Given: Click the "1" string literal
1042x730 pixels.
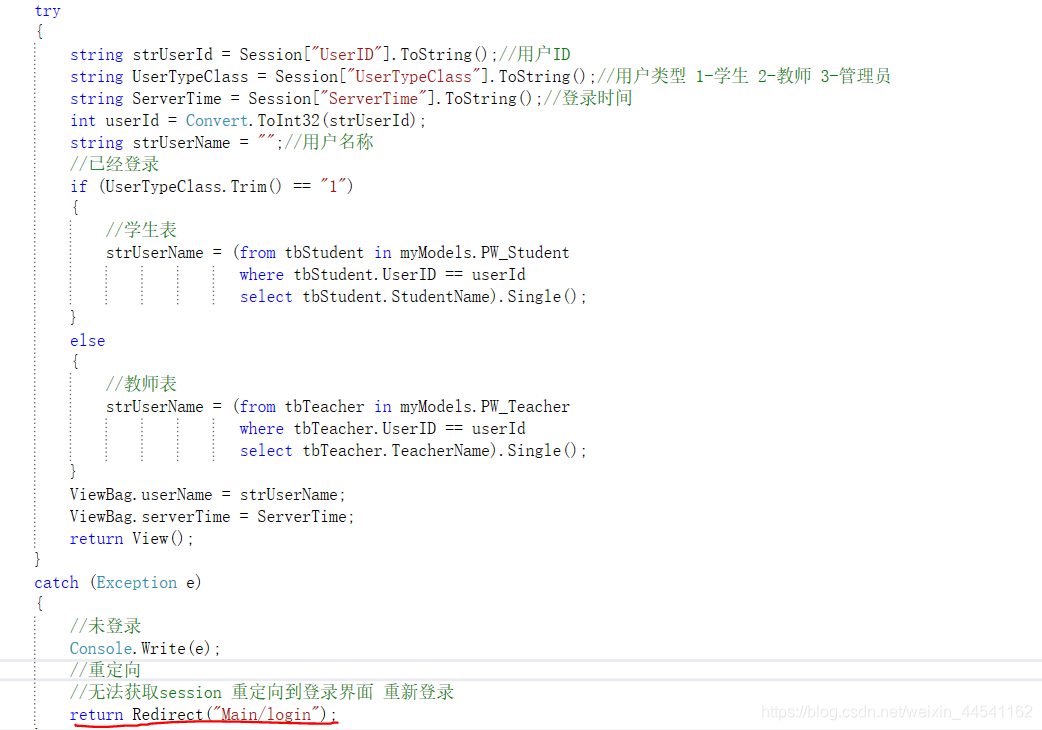Looking at the screenshot, I should click(x=333, y=187).
